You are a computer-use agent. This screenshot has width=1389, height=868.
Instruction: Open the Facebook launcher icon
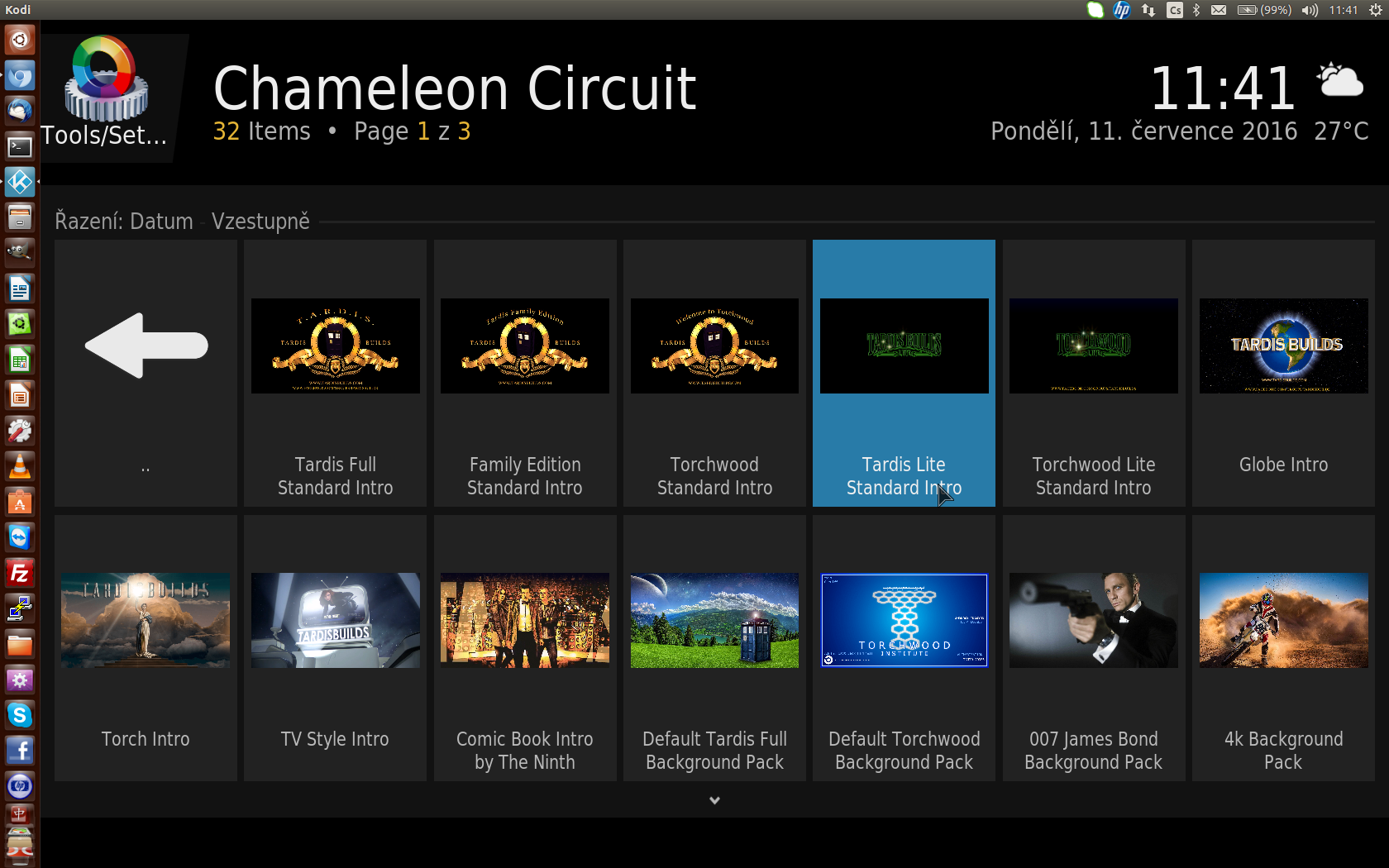[x=19, y=750]
